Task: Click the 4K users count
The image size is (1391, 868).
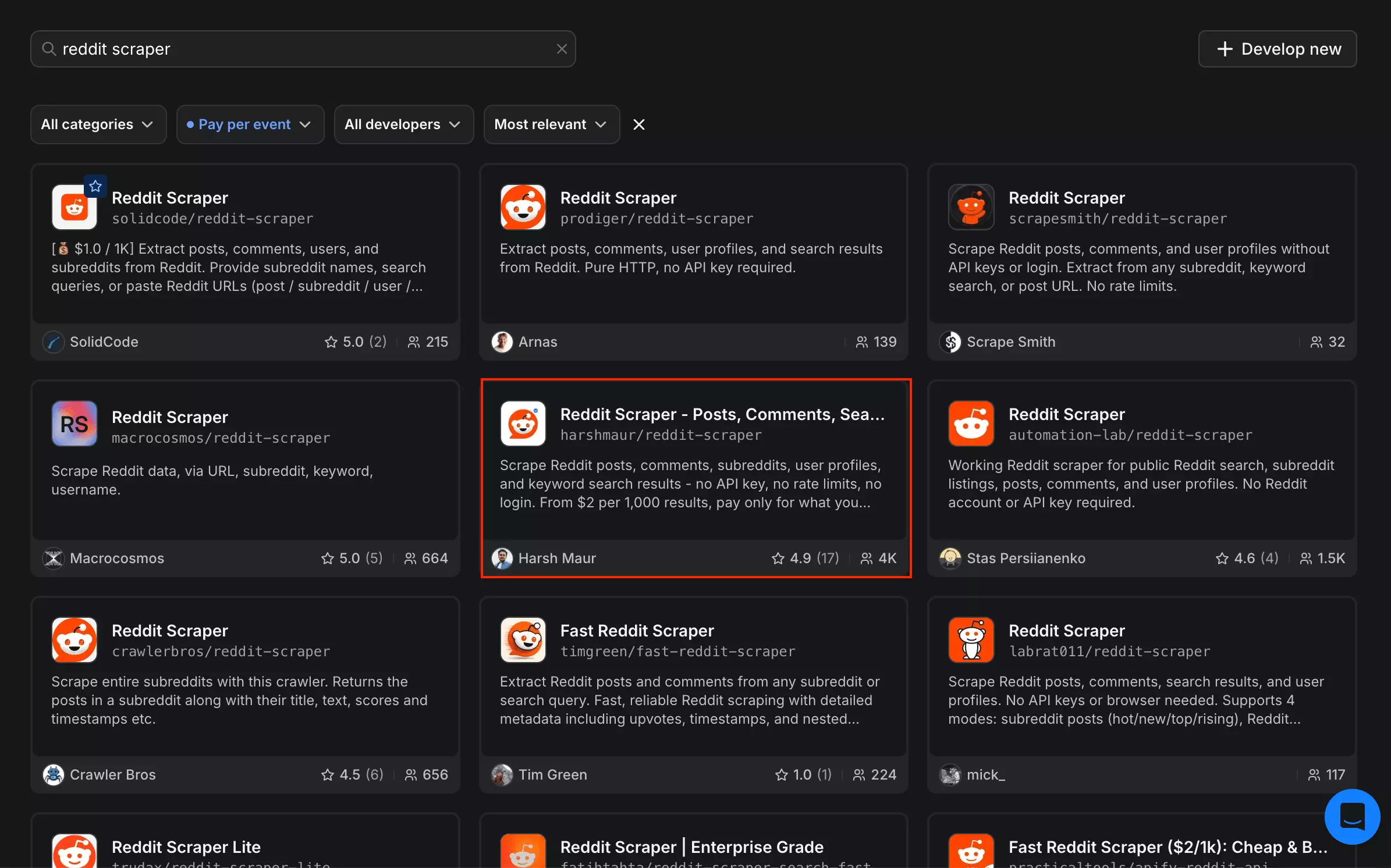Action: click(878, 558)
